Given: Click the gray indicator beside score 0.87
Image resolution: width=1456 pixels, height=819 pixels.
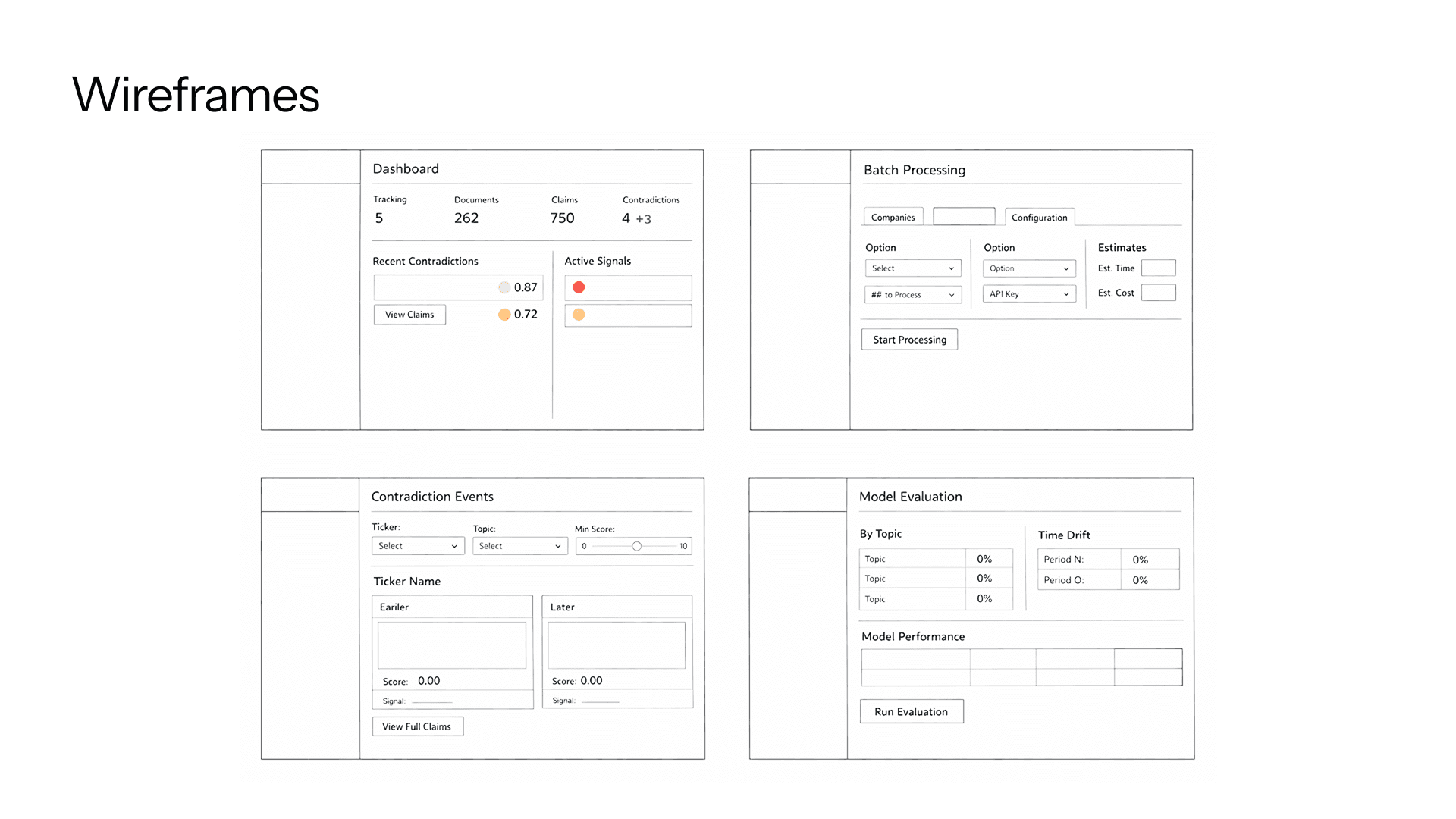Looking at the screenshot, I should 504,287.
